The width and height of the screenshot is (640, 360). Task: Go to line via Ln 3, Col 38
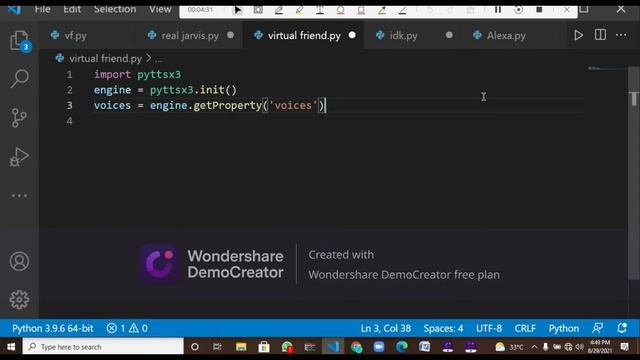386,328
